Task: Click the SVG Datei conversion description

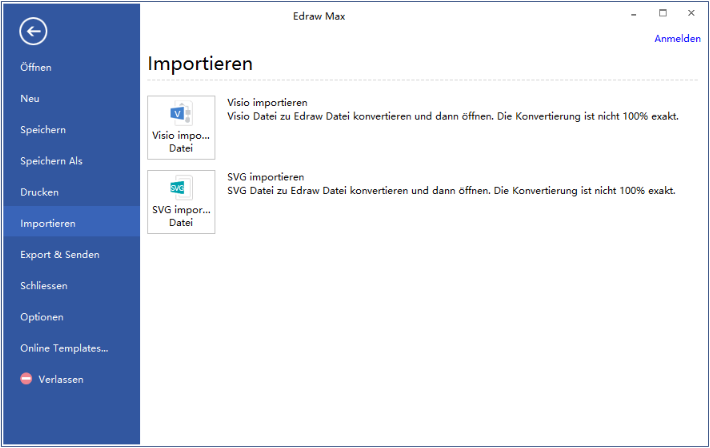Action: pos(451,191)
